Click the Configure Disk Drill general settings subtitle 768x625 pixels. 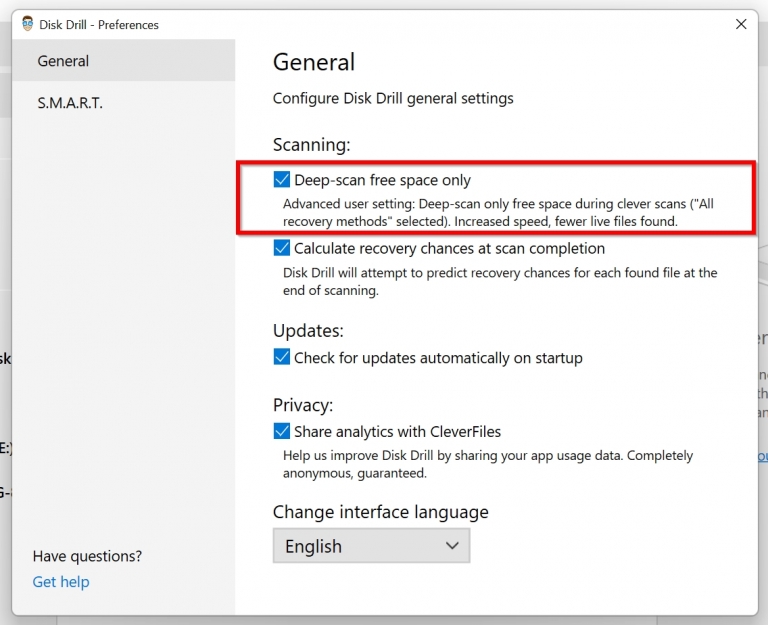tap(393, 99)
